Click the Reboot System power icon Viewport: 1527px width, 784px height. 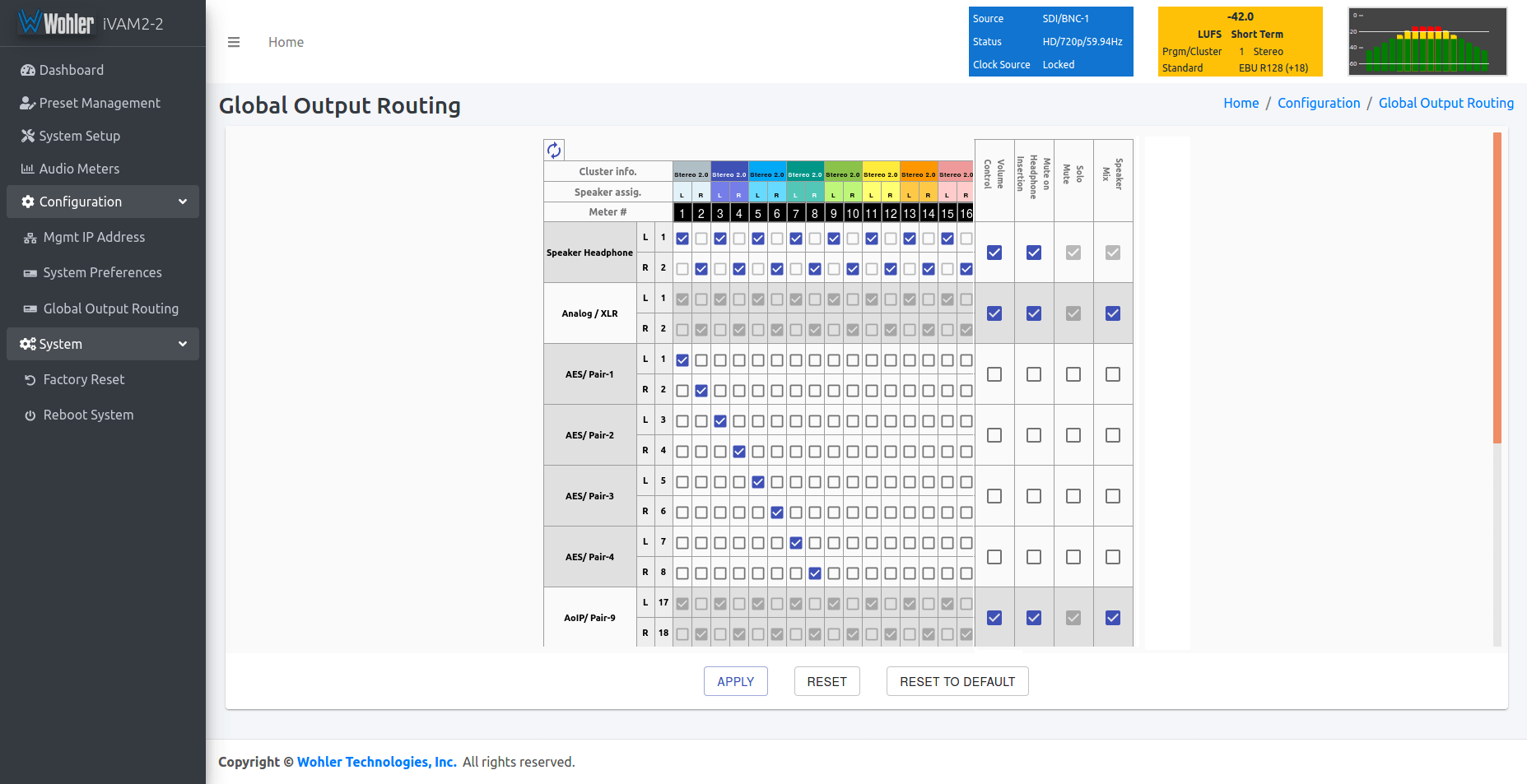(x=30, y=415)
